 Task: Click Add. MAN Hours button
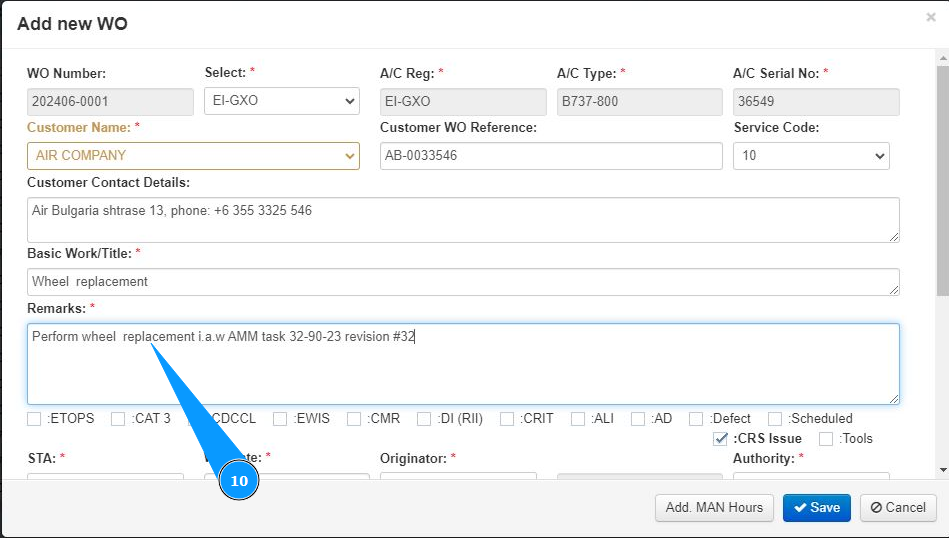coord(714,507)
